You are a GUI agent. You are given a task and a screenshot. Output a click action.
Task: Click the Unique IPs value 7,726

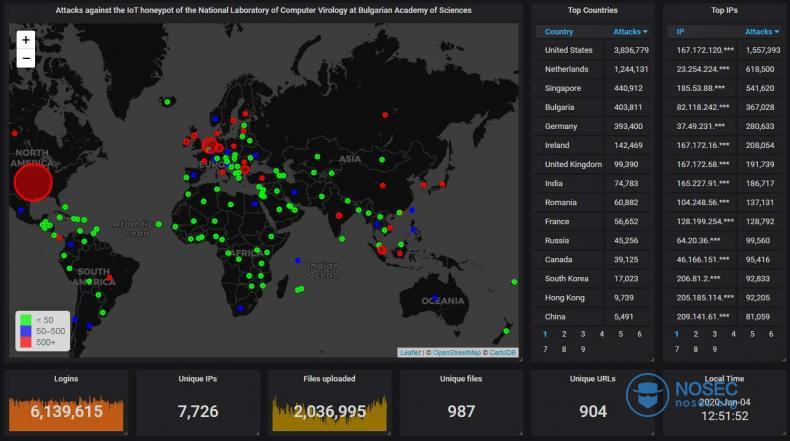(x=198, y=411)
